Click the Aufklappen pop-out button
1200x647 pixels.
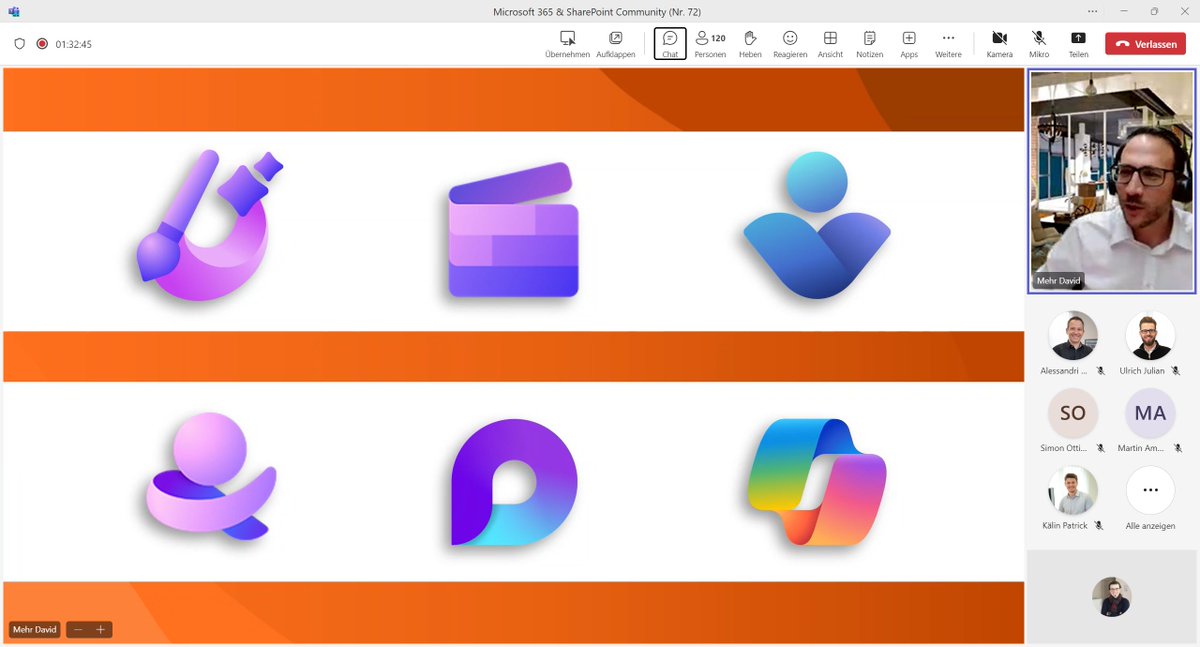click(x=615, y=44)
